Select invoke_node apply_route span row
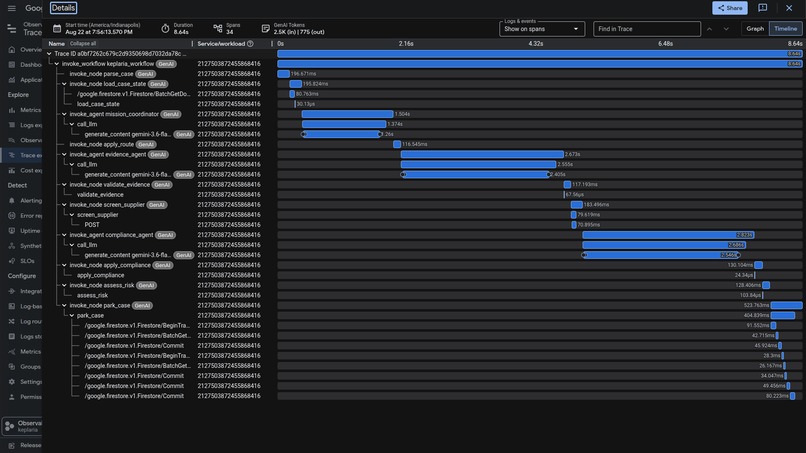The image size is (806, 453). [424, 144]
